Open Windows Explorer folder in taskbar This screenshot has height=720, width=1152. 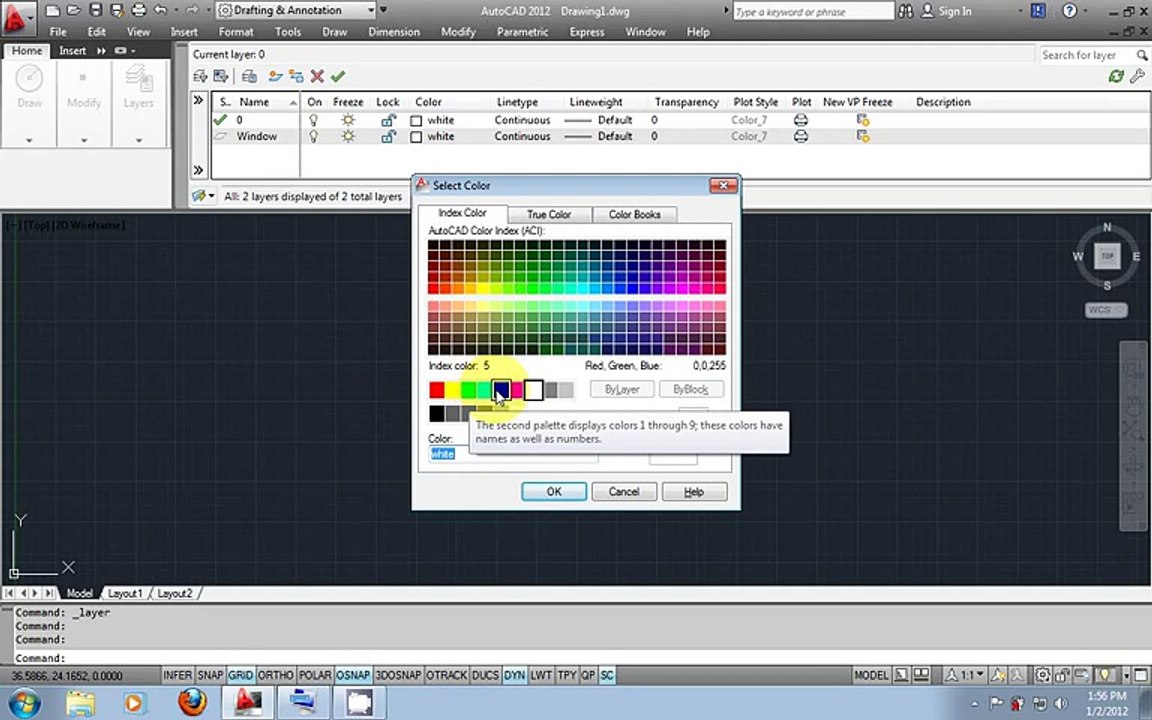(x=80, y=703)
